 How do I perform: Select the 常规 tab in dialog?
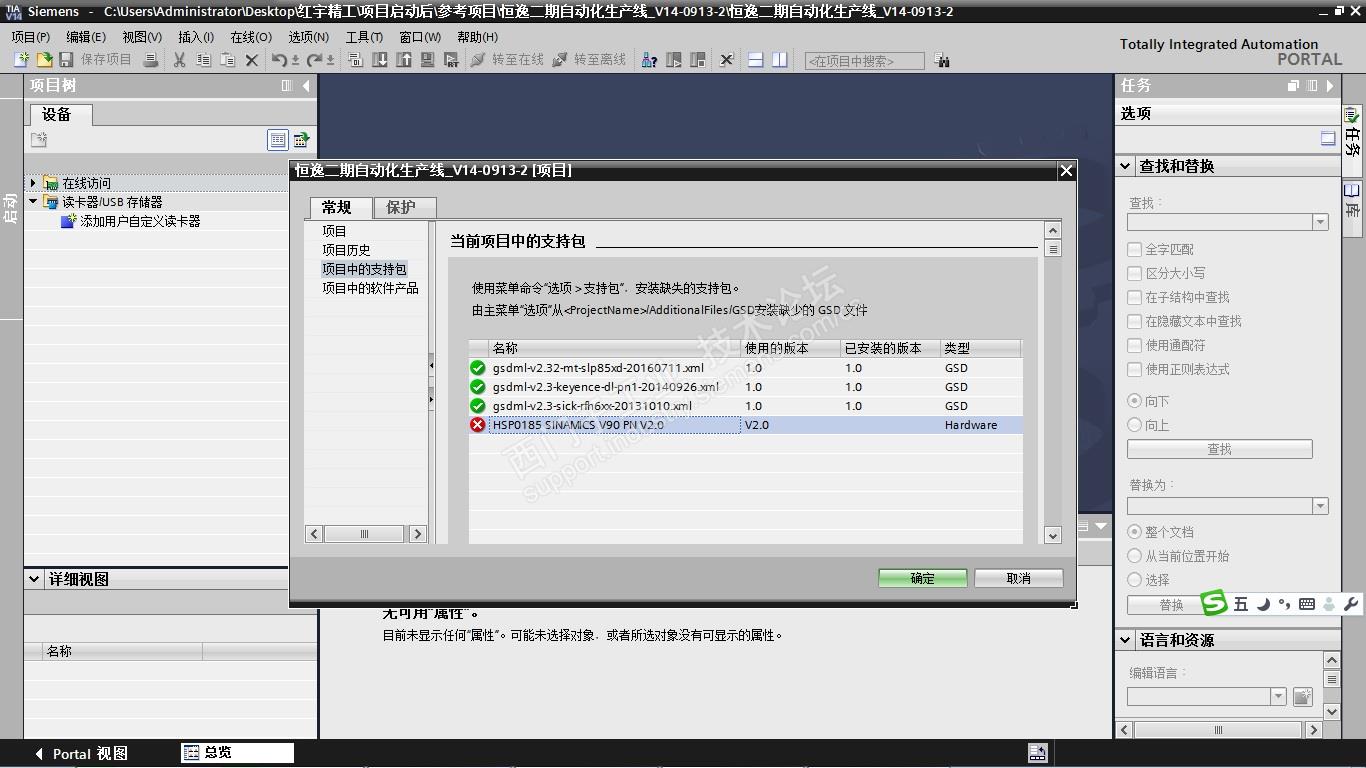pos(341,207)
